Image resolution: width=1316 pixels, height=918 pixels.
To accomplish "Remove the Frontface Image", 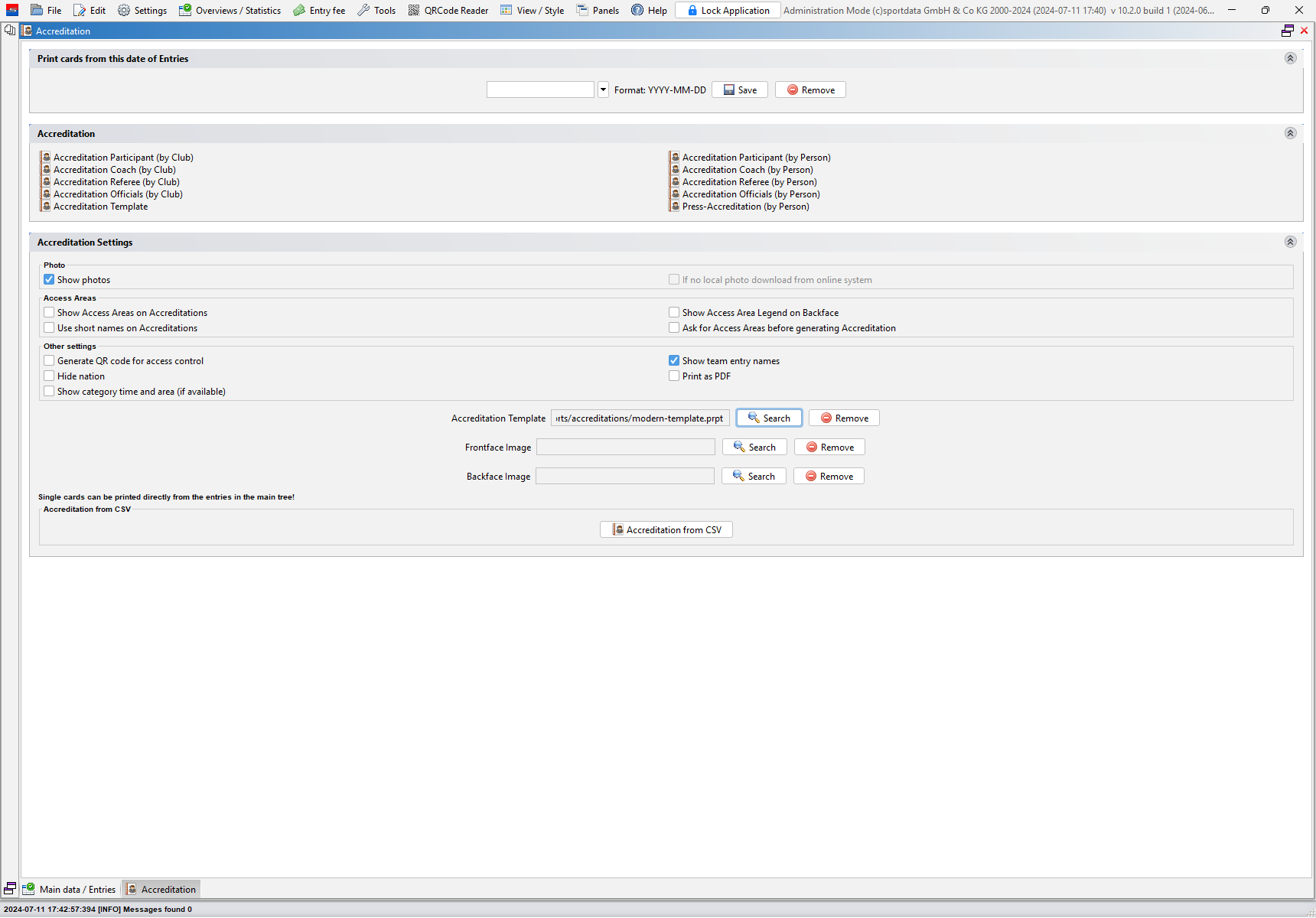I will pos(829,447).
